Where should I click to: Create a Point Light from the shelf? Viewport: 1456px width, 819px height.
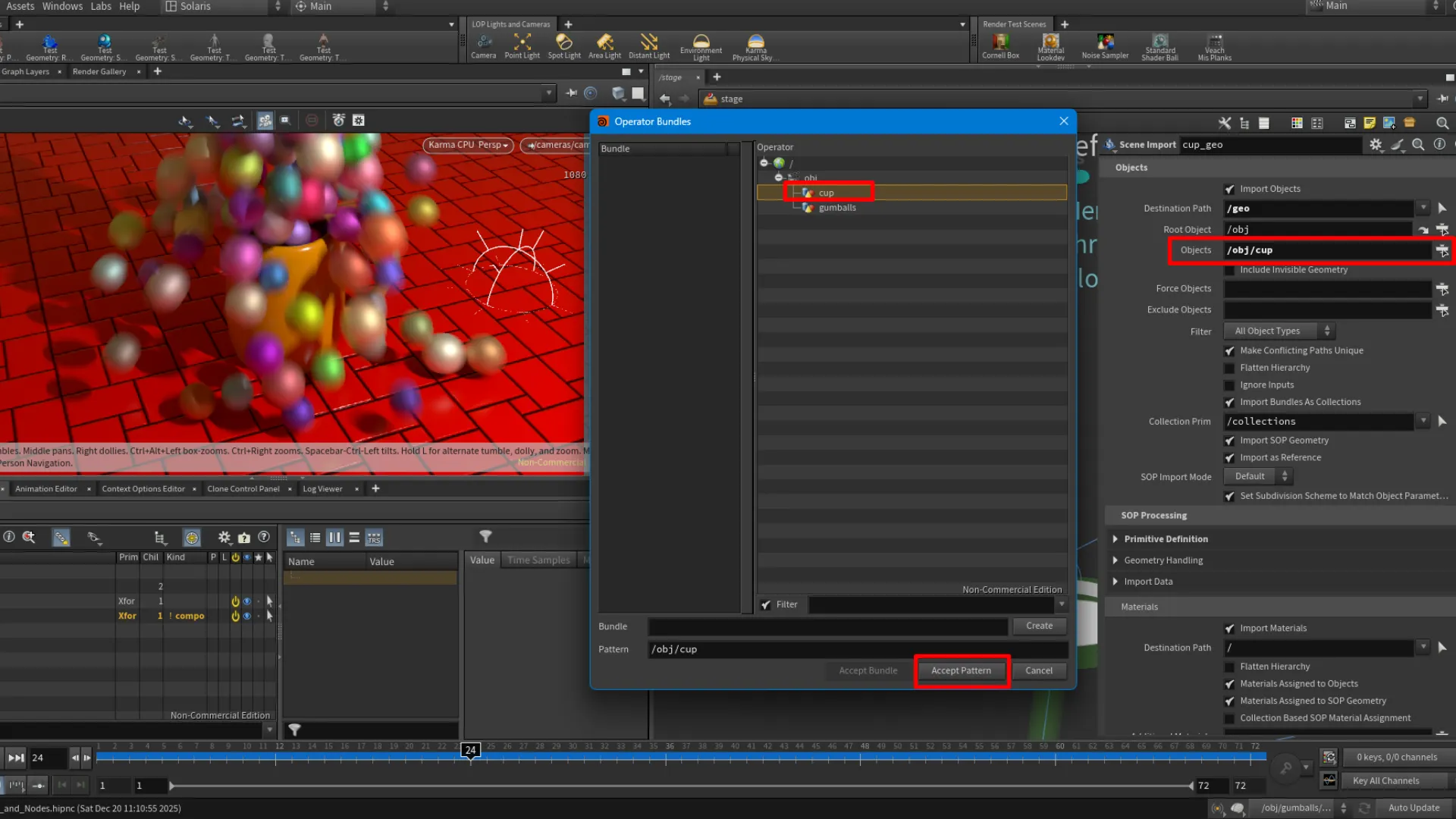[x=522, y=45]
